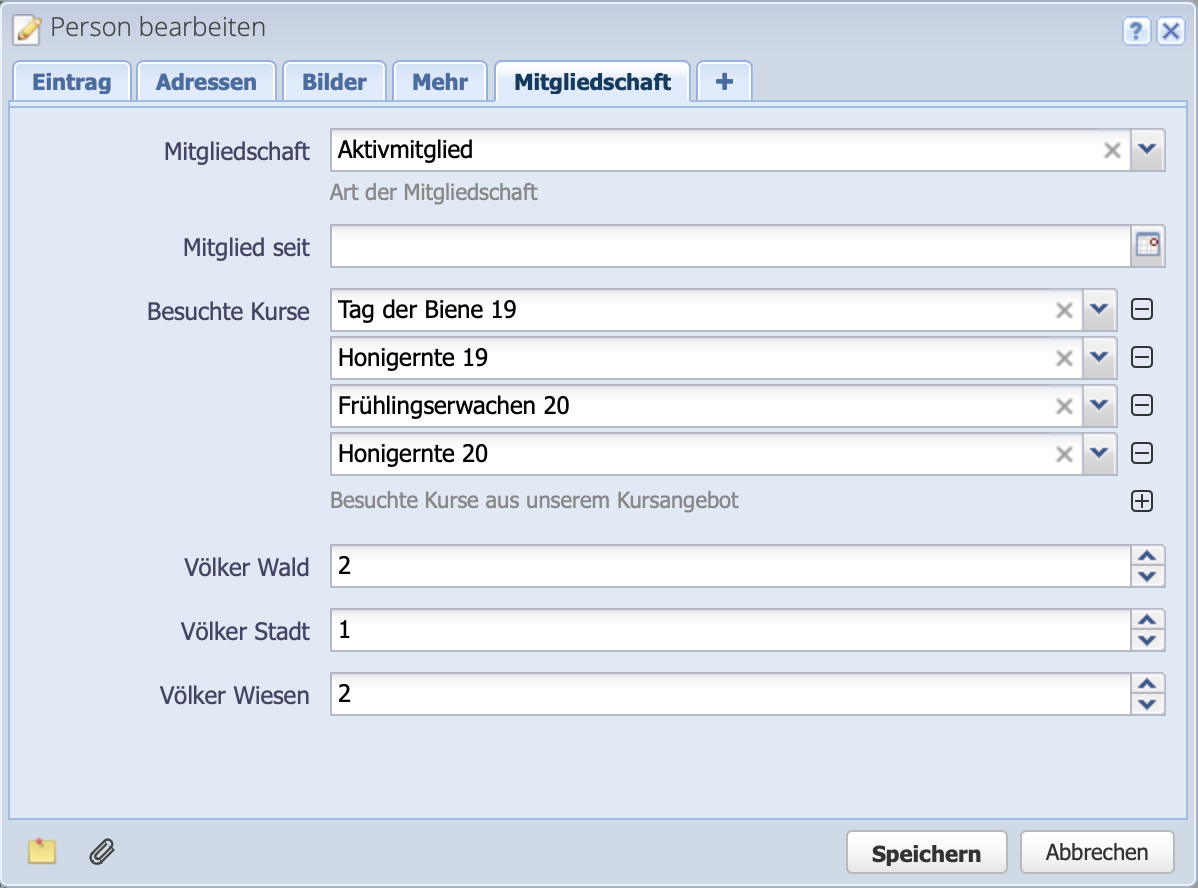
Task: Clear the Frühlingserwachen 20 entry
Action: [1063, 405]
